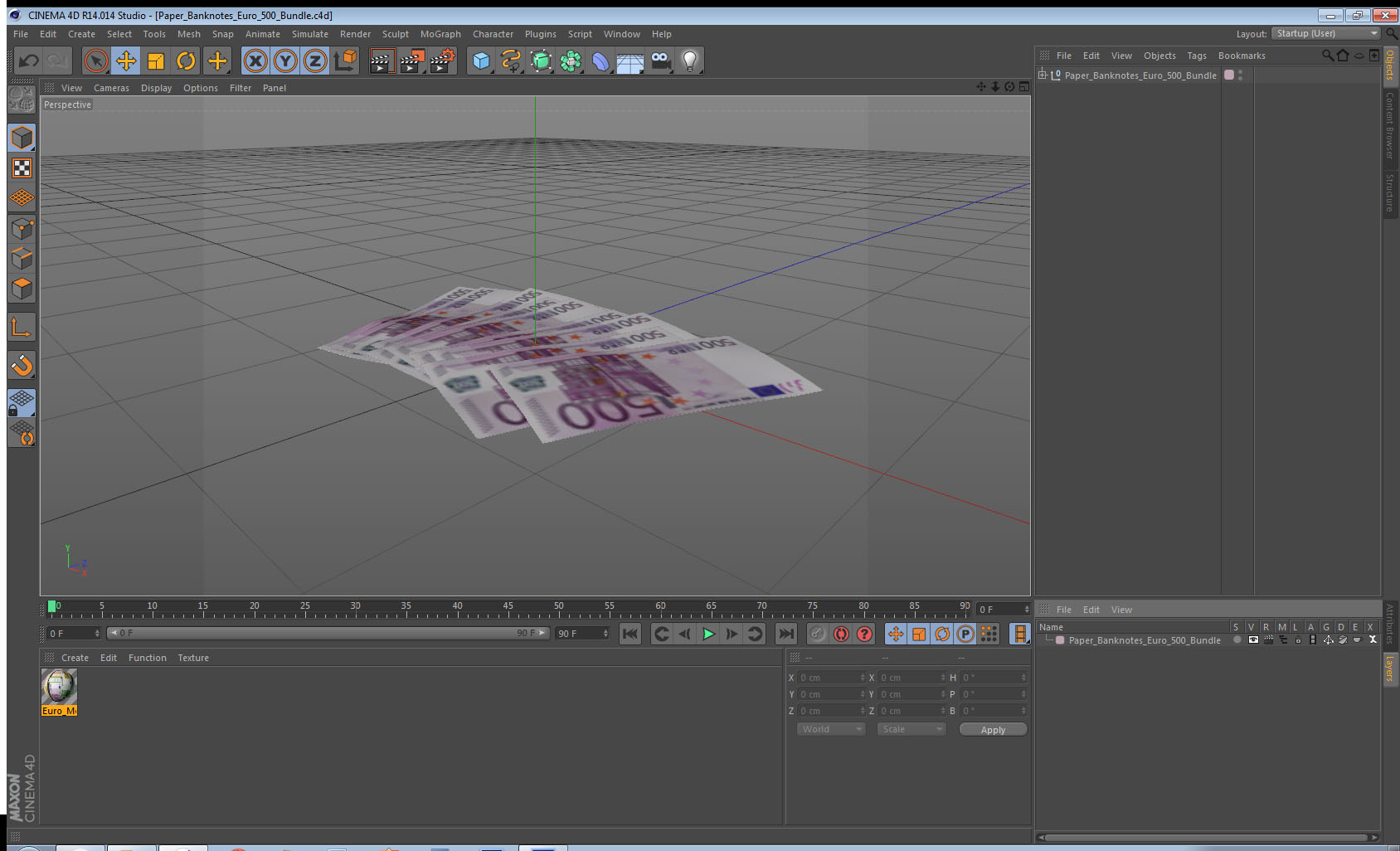
Task: Toggle autokeying record button
Action: (841, 634)
